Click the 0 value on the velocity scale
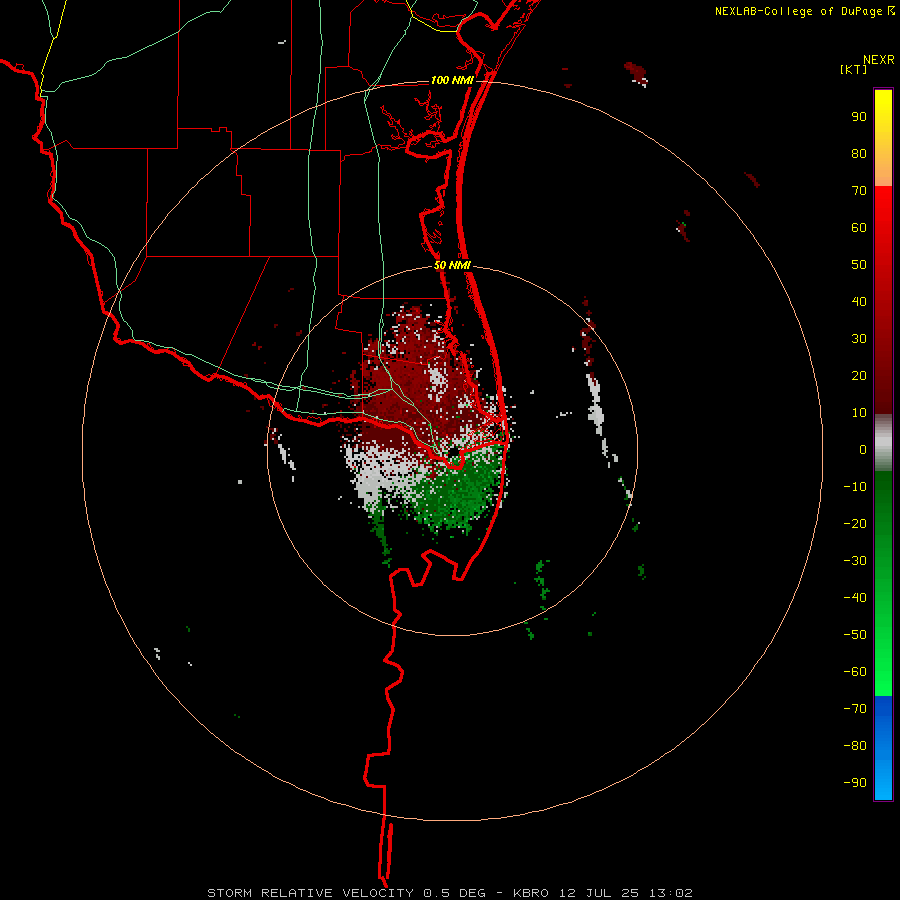Viewport: 900px width, 900px height. point(863,449)
